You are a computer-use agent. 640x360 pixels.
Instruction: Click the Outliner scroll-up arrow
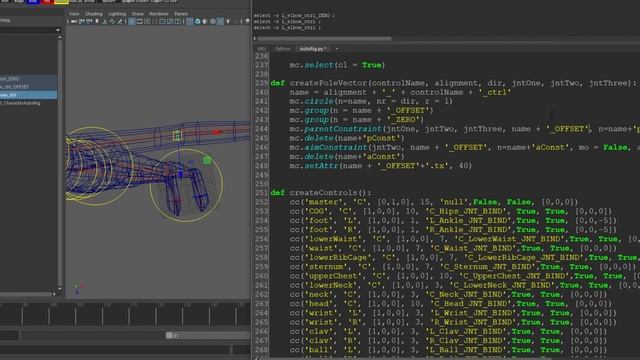tap(60, 38)
